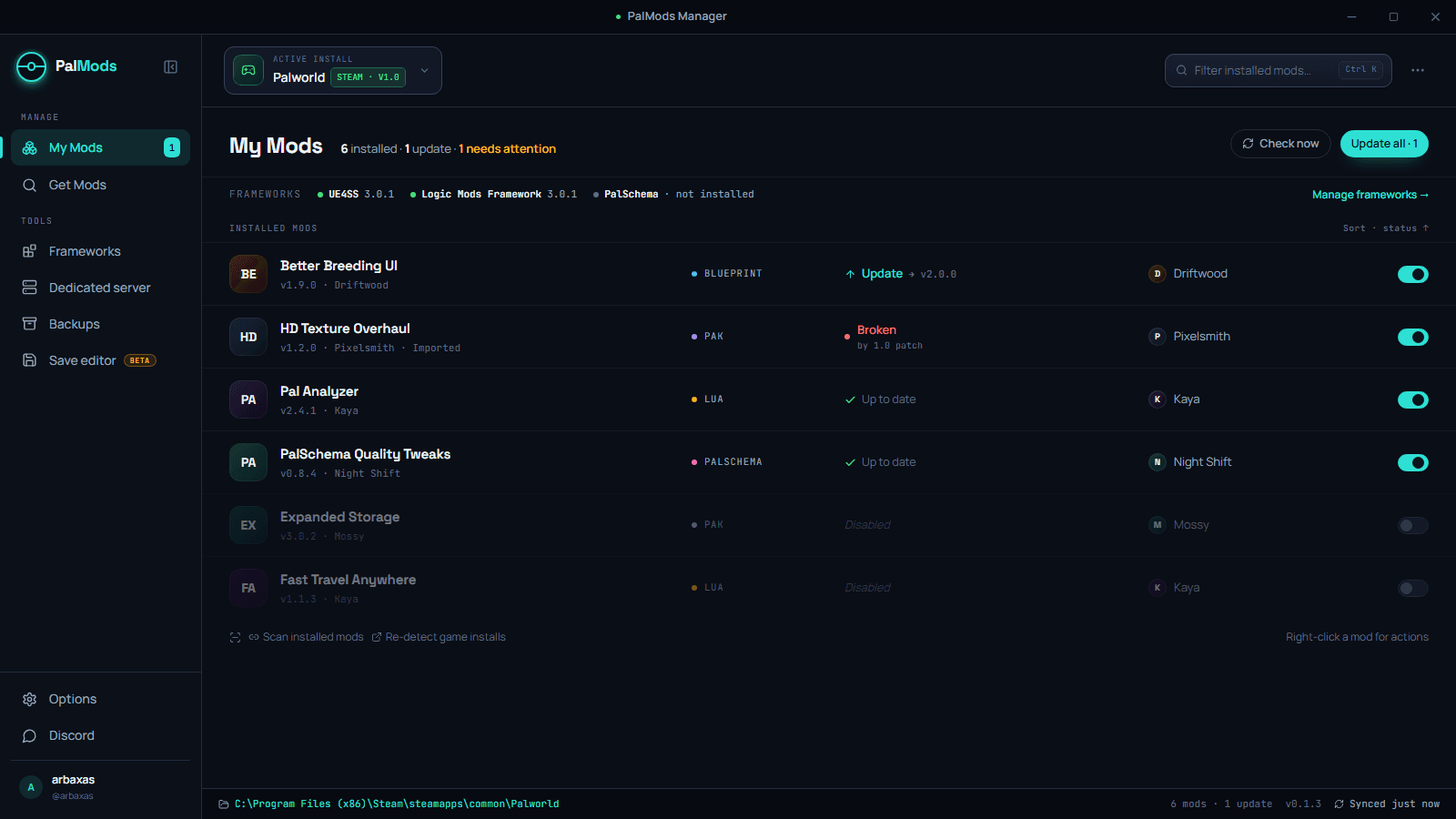1456x819 pixels.
Task: Click the Night Shift author avatar N
Action: 1158,462
